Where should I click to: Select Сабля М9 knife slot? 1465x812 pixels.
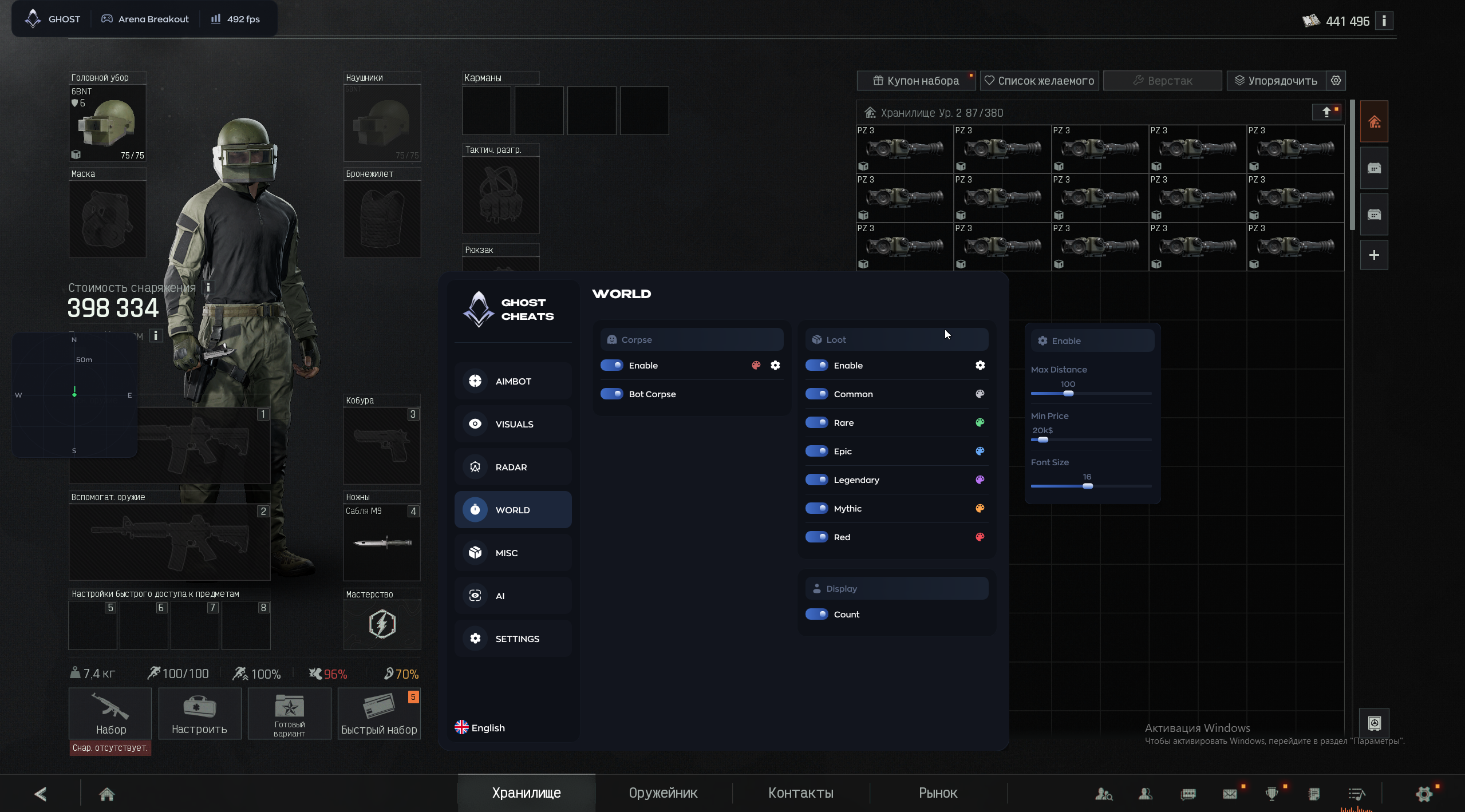click(382, 542)
